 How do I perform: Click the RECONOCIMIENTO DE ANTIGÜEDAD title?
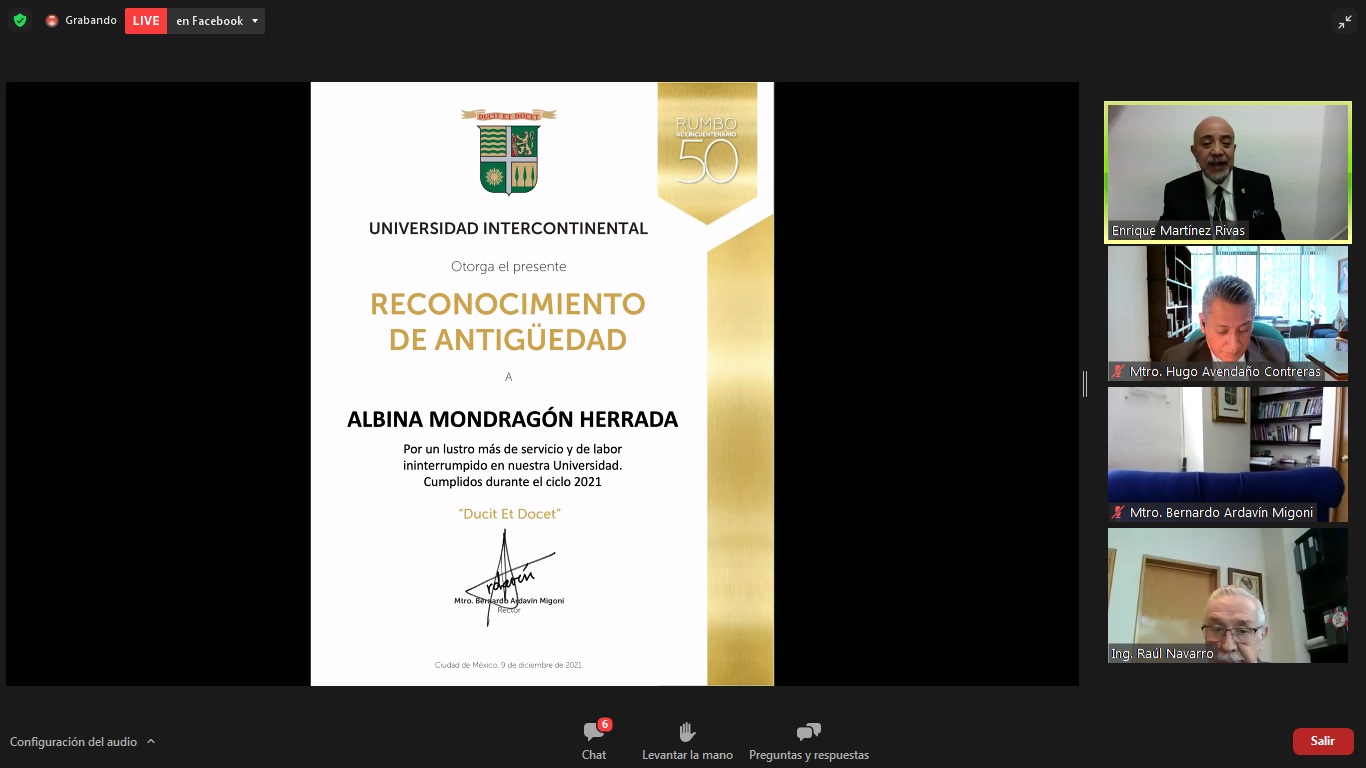pyautogui.click(x=508, y=321)
